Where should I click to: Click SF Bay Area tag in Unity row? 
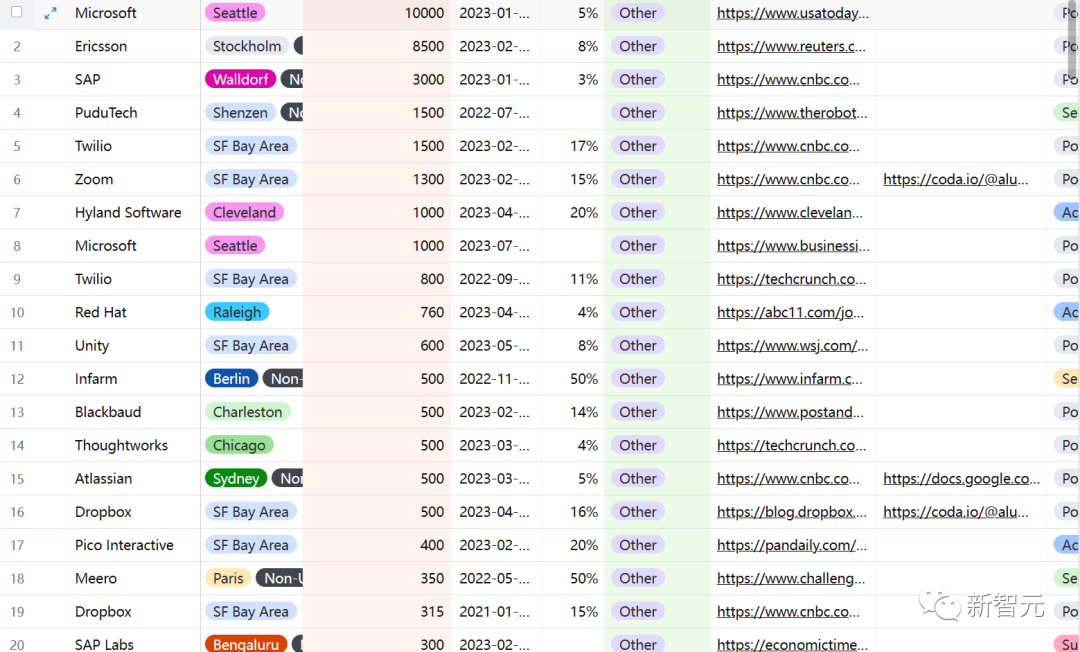251,346
